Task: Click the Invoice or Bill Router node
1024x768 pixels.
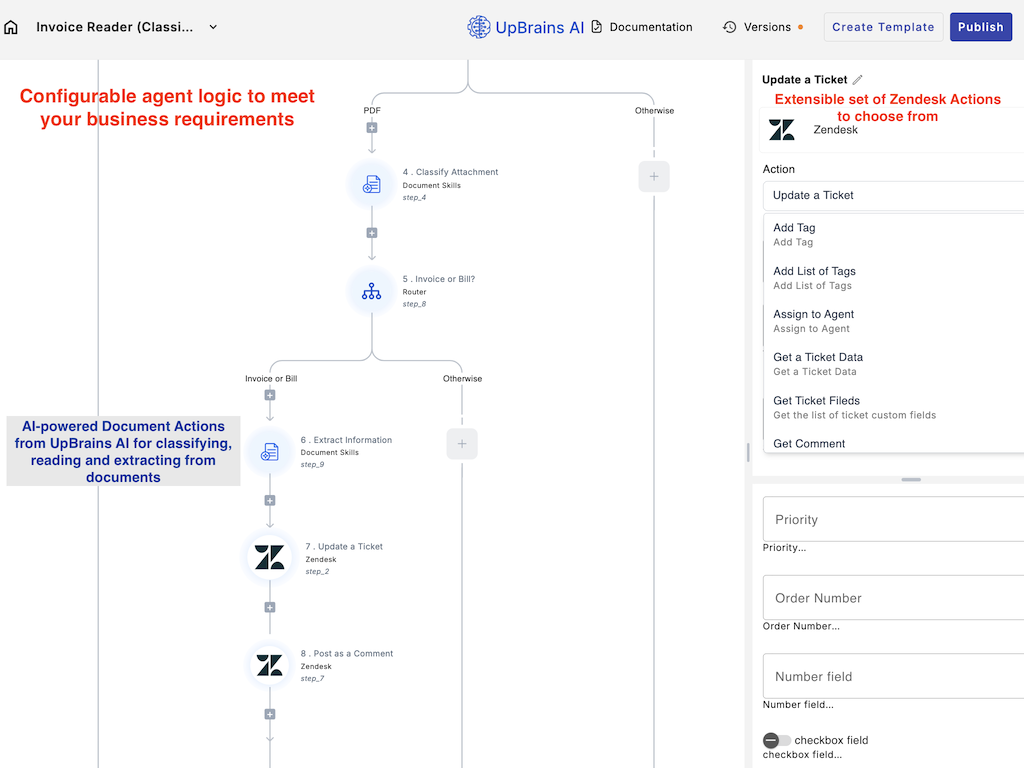Action: click(x=372, y=293)
